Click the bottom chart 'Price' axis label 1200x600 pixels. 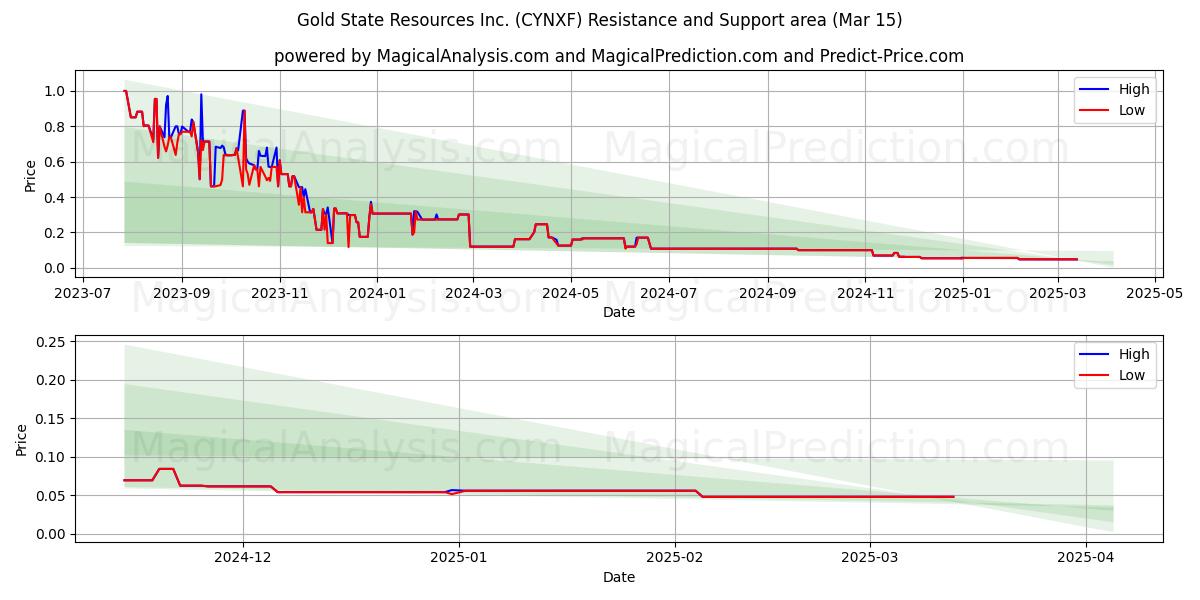22,439
